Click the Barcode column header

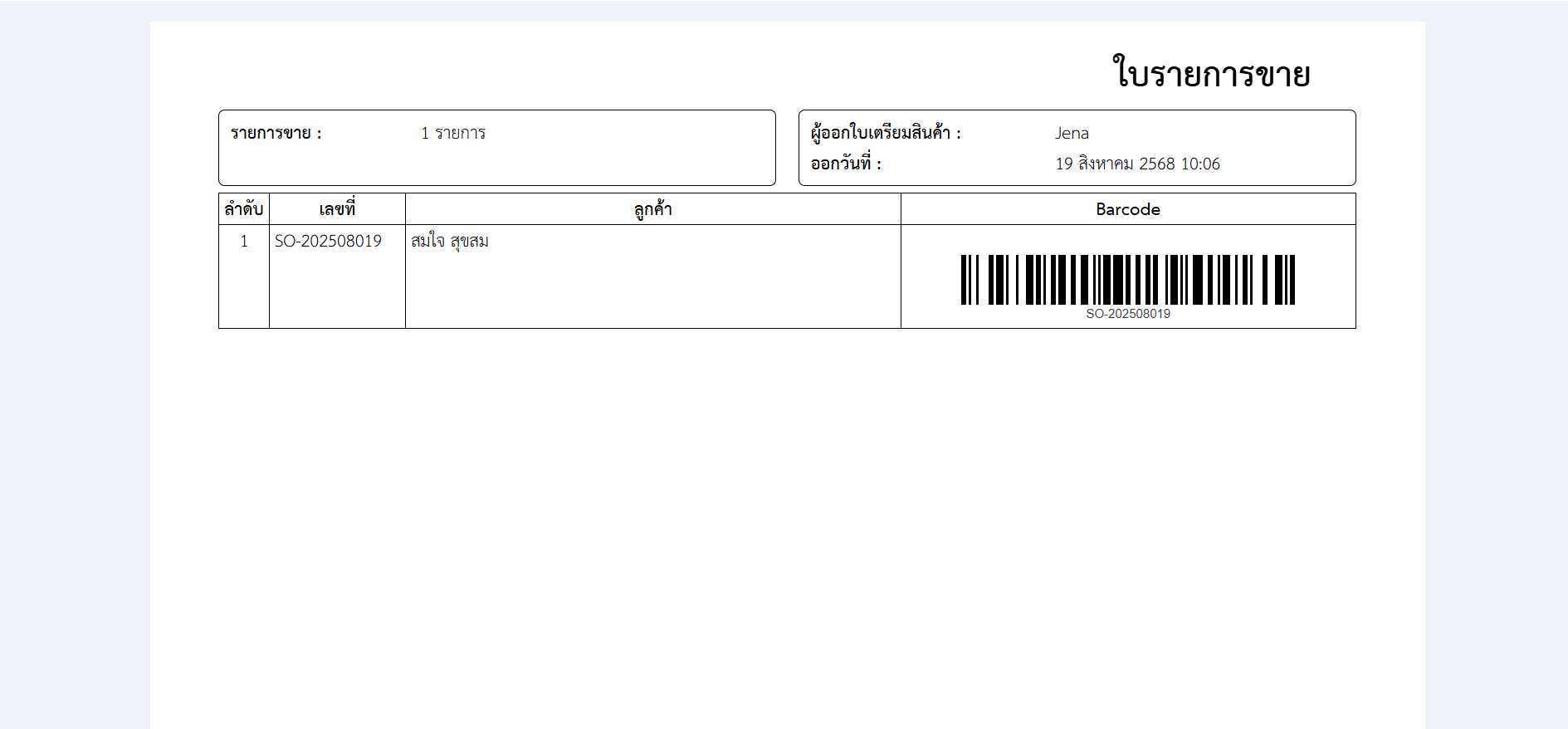pos(1128,209)
